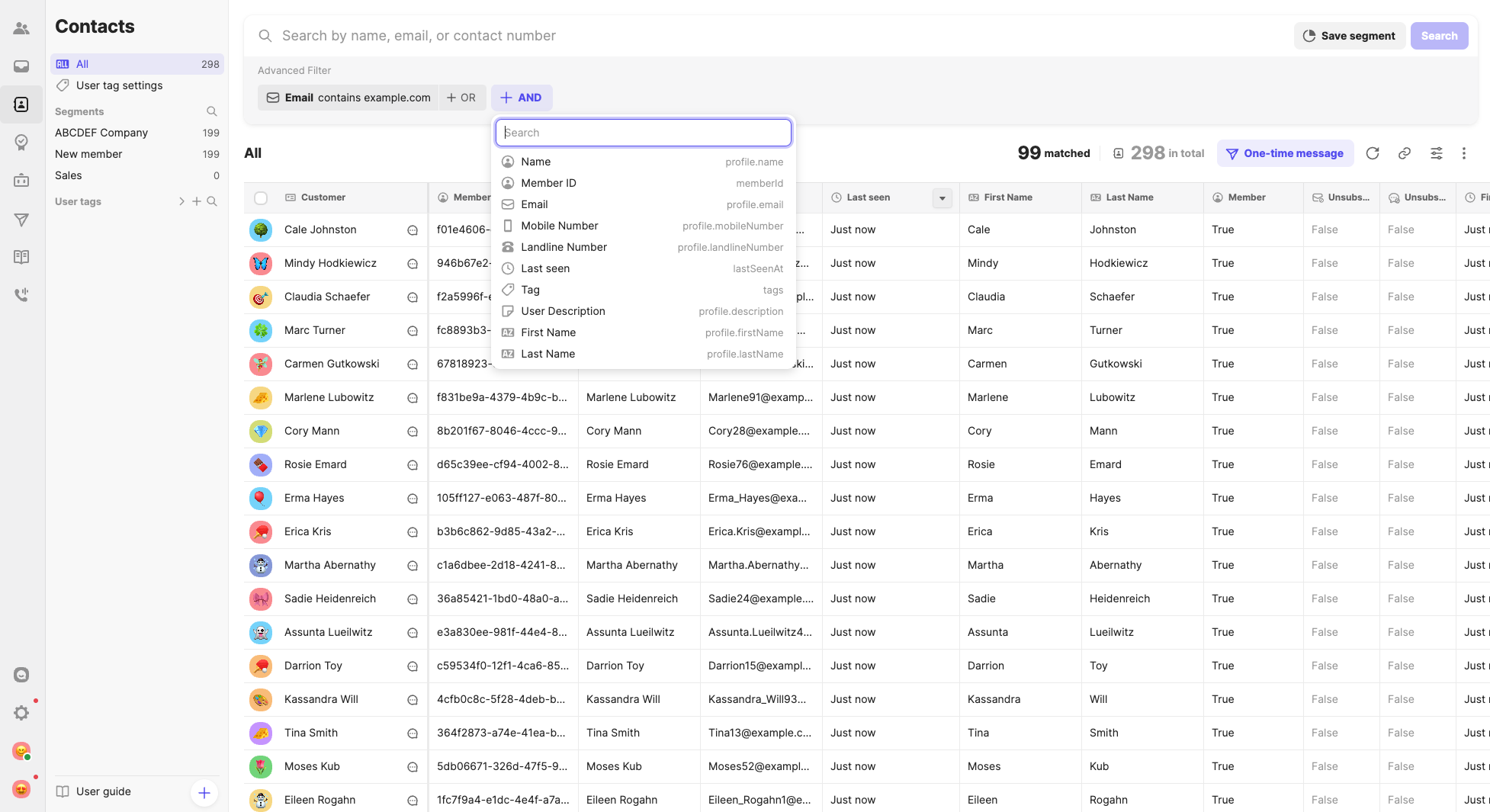This screenshot has width=1490, height=812.
Task: Open the inbox icon in left rail
Action: [21, 66]
